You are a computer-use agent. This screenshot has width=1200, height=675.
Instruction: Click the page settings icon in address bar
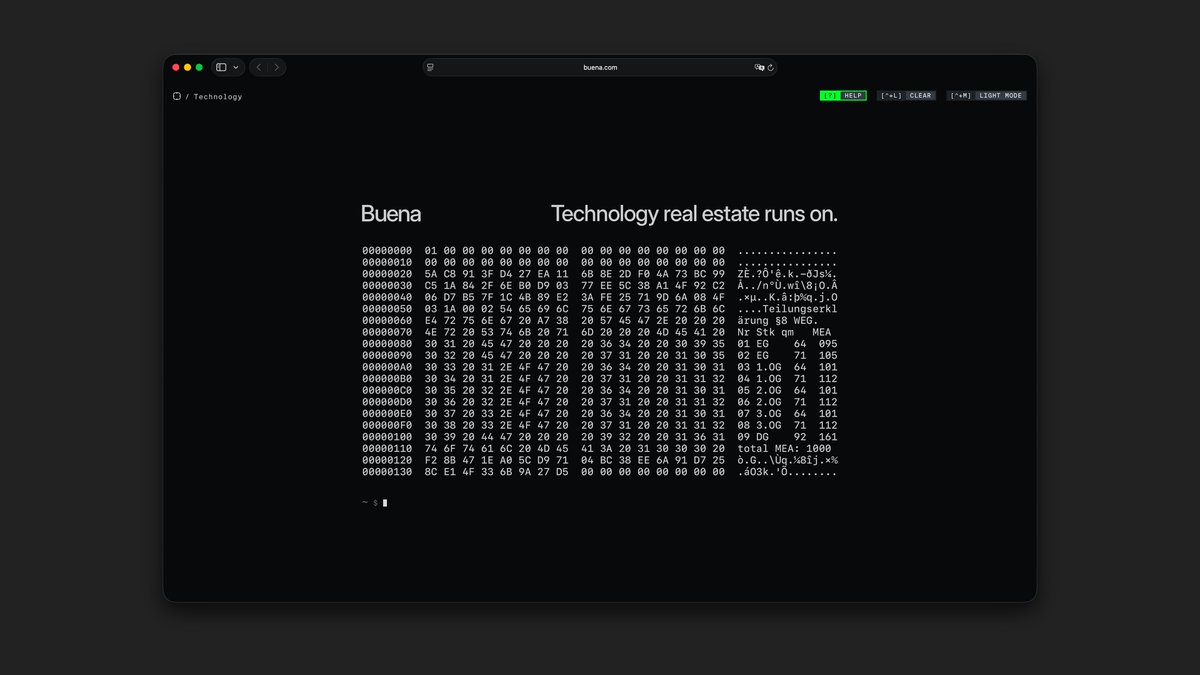[430, 67]
